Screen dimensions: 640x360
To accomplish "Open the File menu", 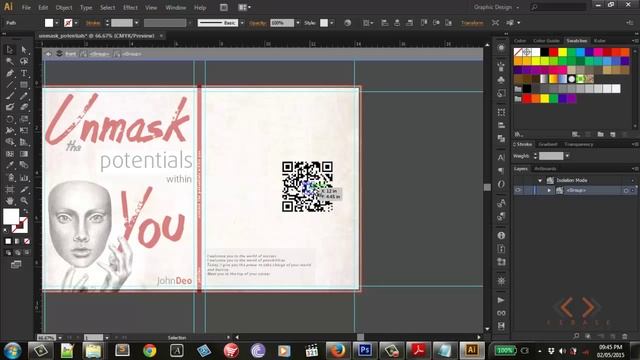I will point(26,7).
